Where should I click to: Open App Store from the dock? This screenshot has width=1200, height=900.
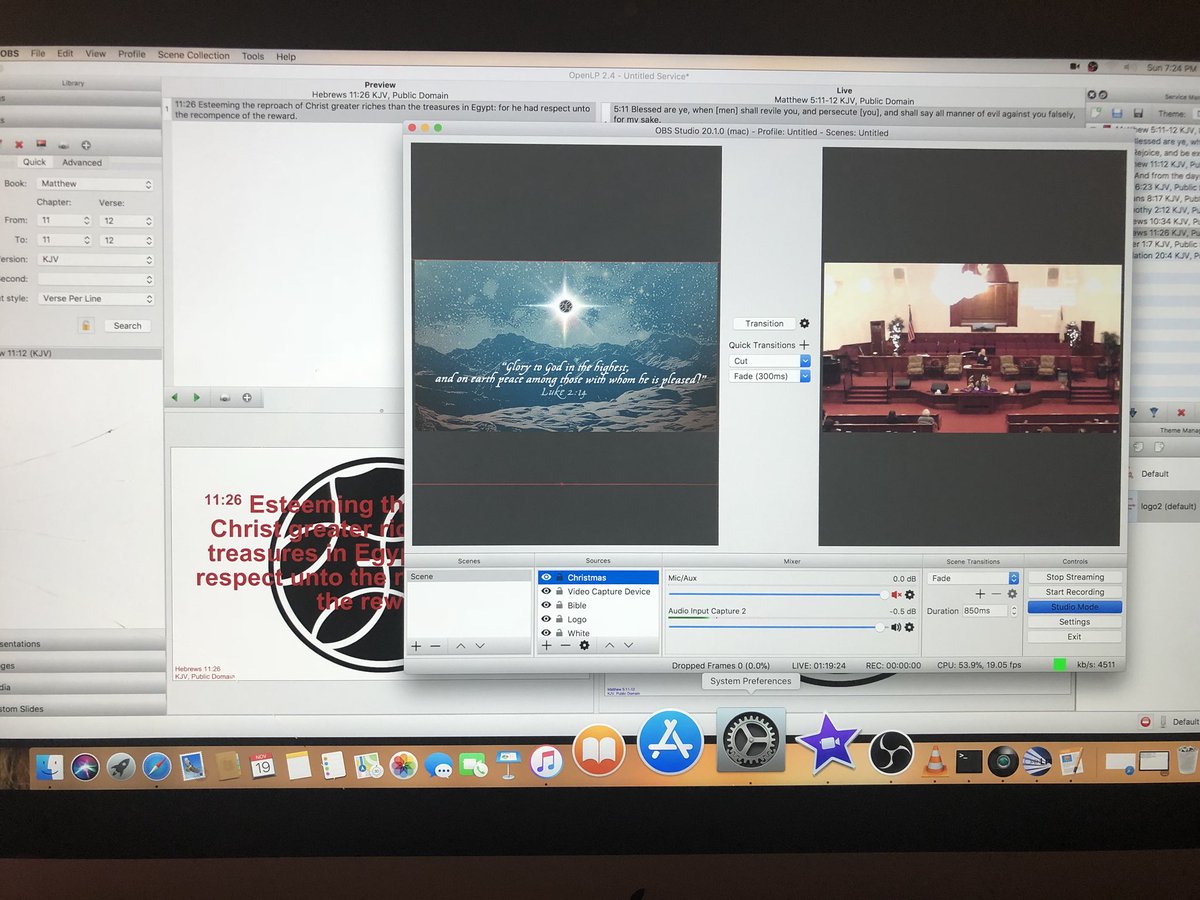pyautogui.click(x=670, y=742)
